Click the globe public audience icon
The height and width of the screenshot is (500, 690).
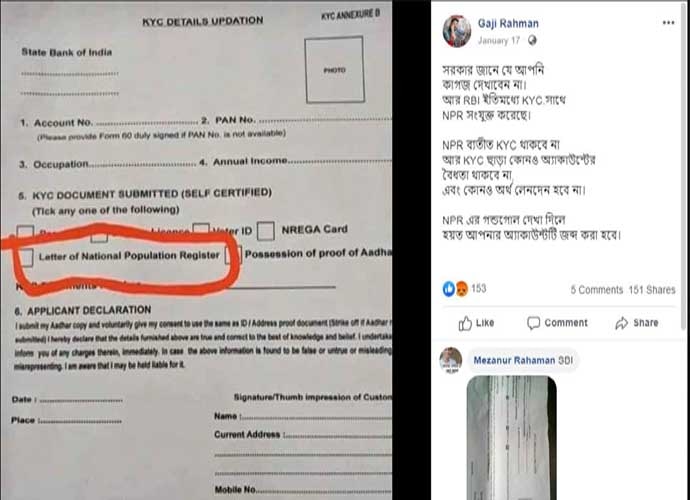coord(532,40)
